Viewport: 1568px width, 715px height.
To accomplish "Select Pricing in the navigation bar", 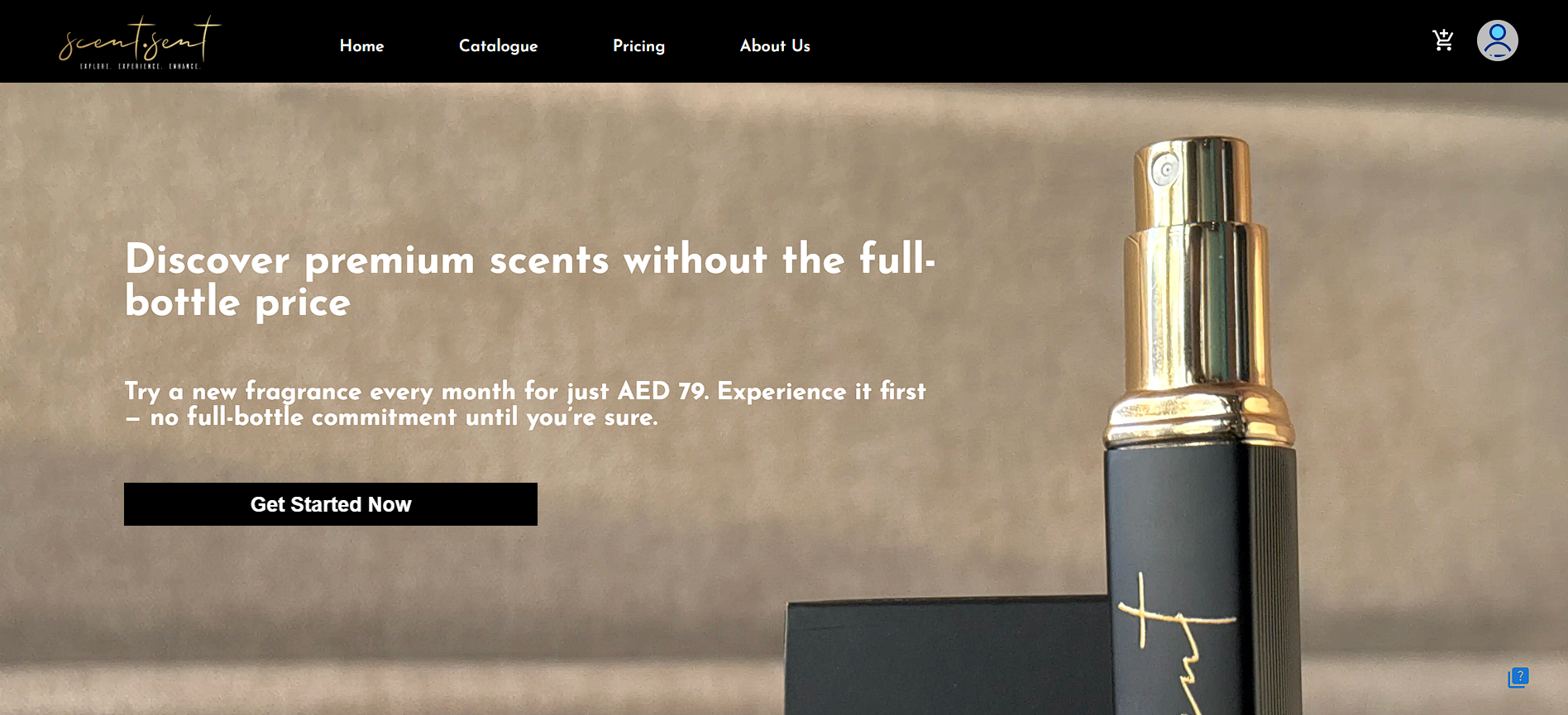I will [x=638, y=46].
